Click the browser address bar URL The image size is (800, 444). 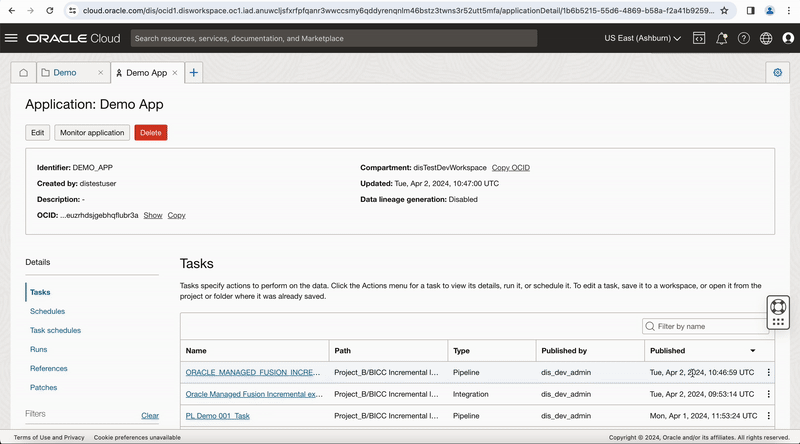point(398,10)
